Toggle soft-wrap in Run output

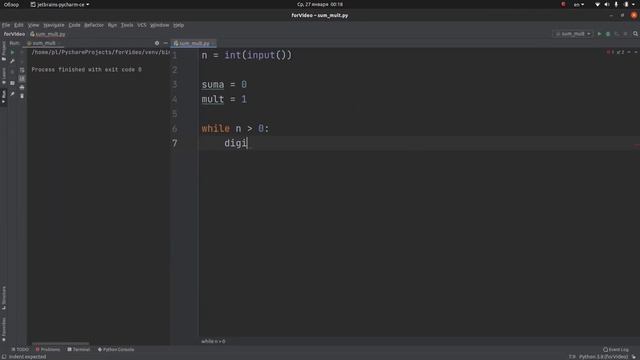coord(22,70)
